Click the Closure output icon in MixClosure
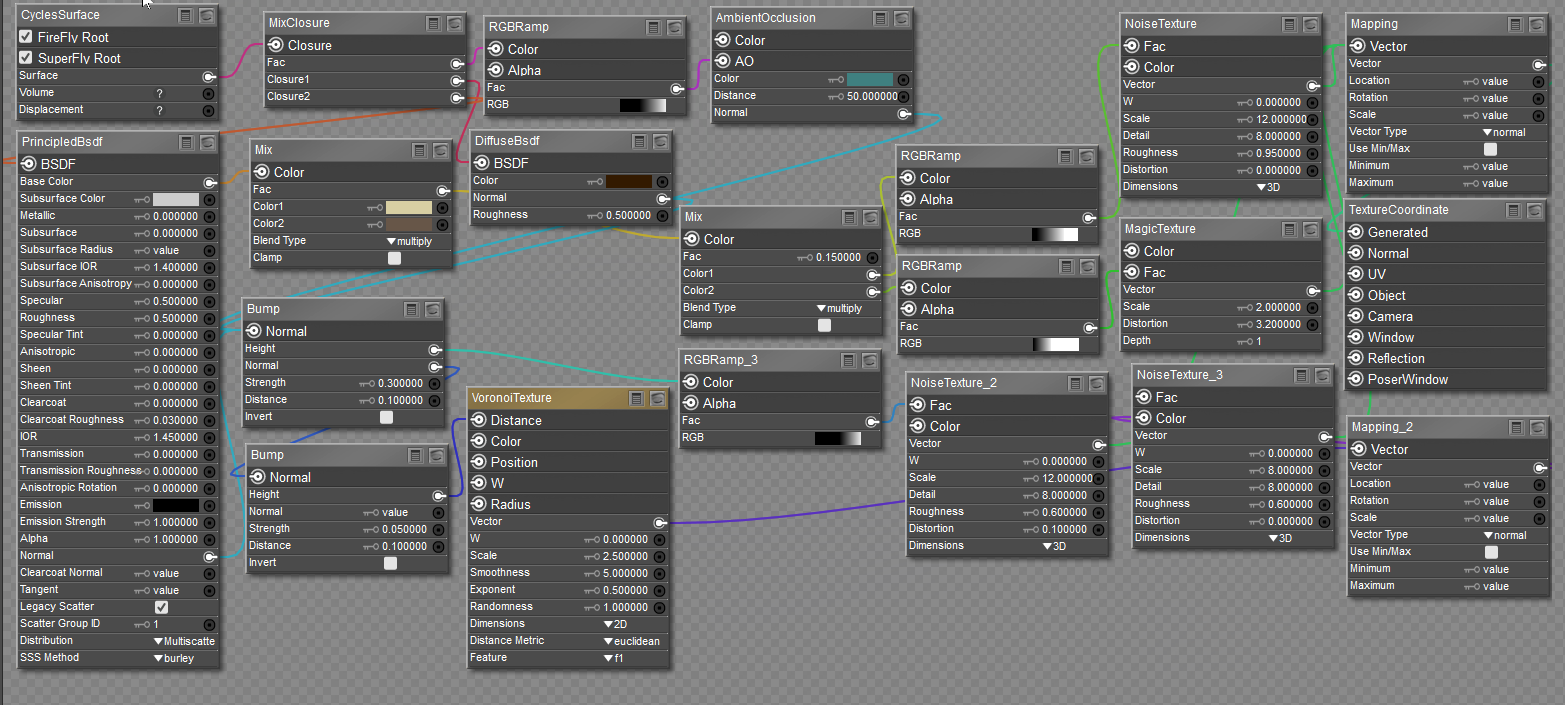This screenshot has width=1565, height=705. click(x=276, y=45)
